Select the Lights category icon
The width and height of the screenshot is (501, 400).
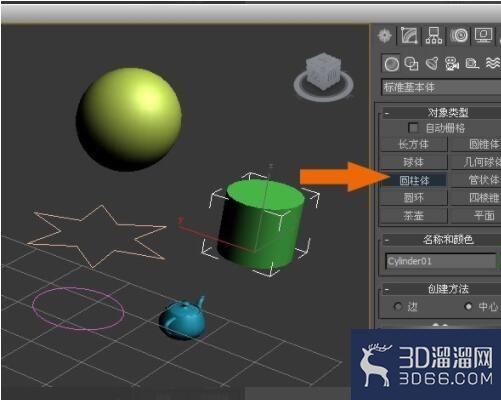432,64
